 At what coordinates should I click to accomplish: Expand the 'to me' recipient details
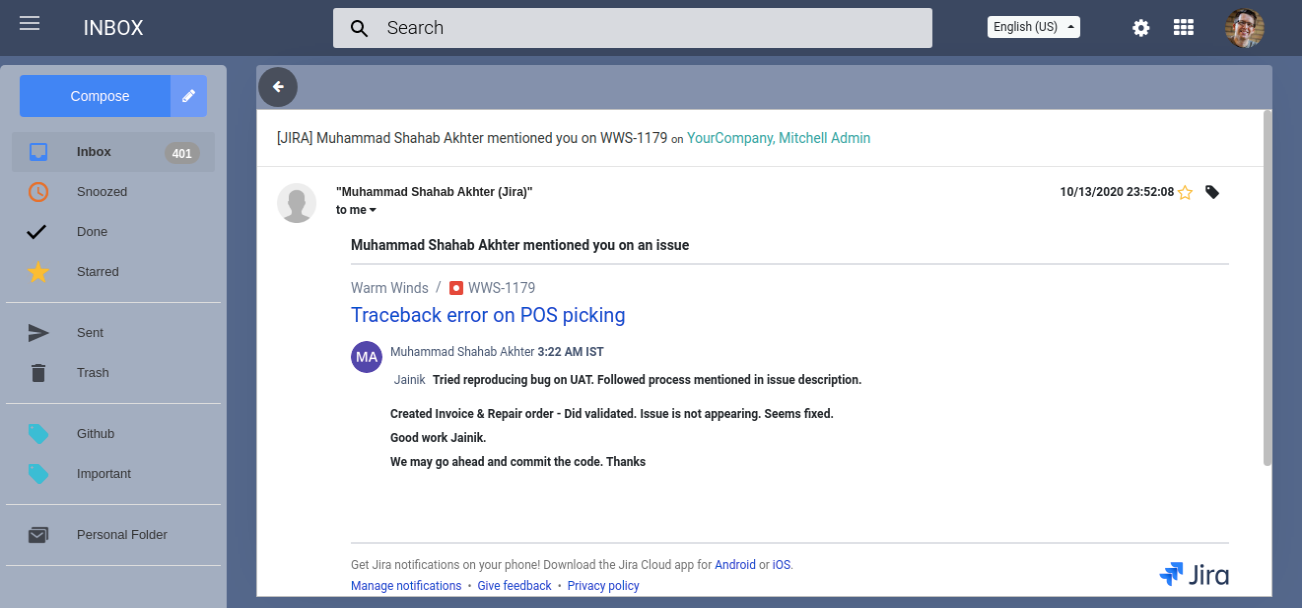[x=357, y=210]
